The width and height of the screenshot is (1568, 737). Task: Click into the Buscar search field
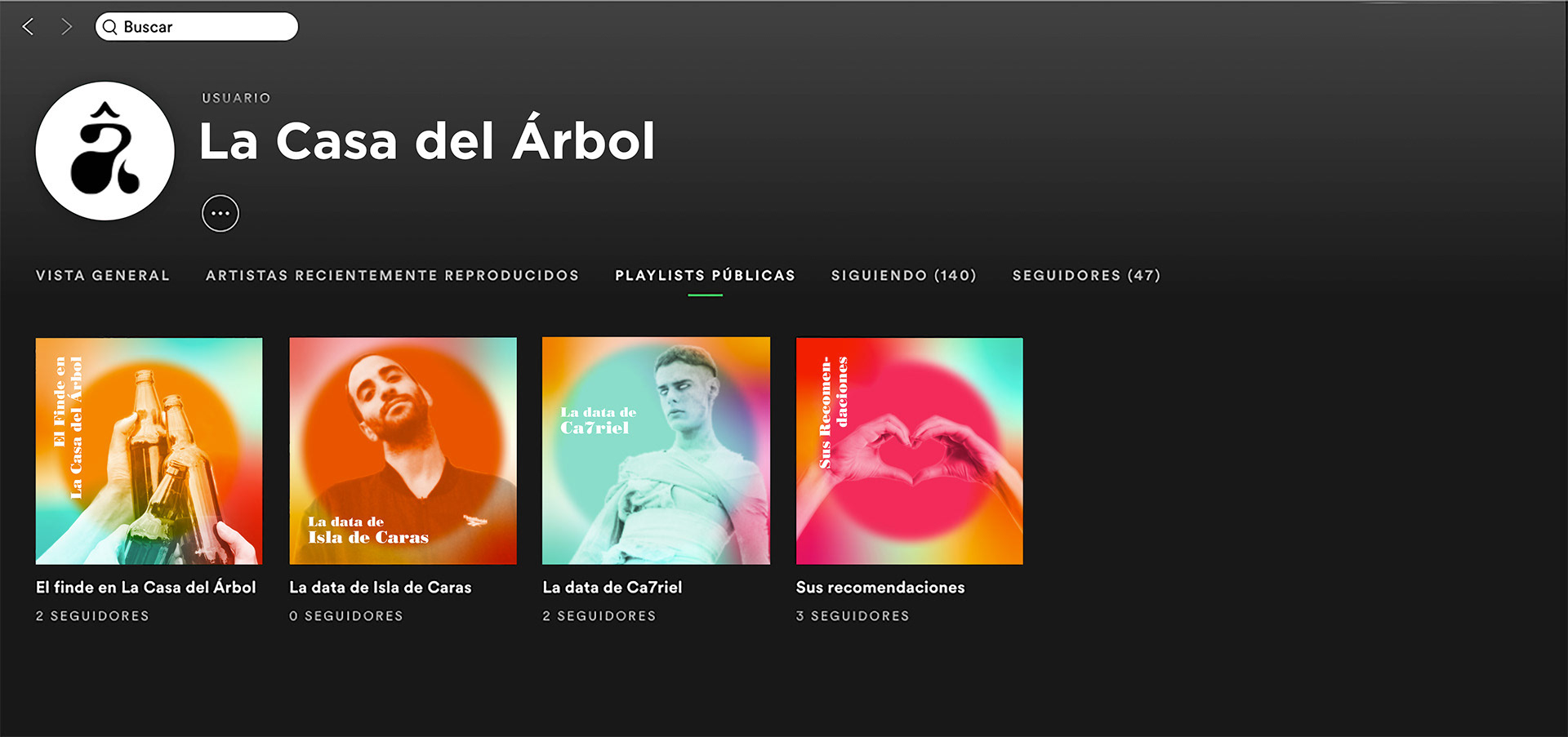click(x=197, y=27)
